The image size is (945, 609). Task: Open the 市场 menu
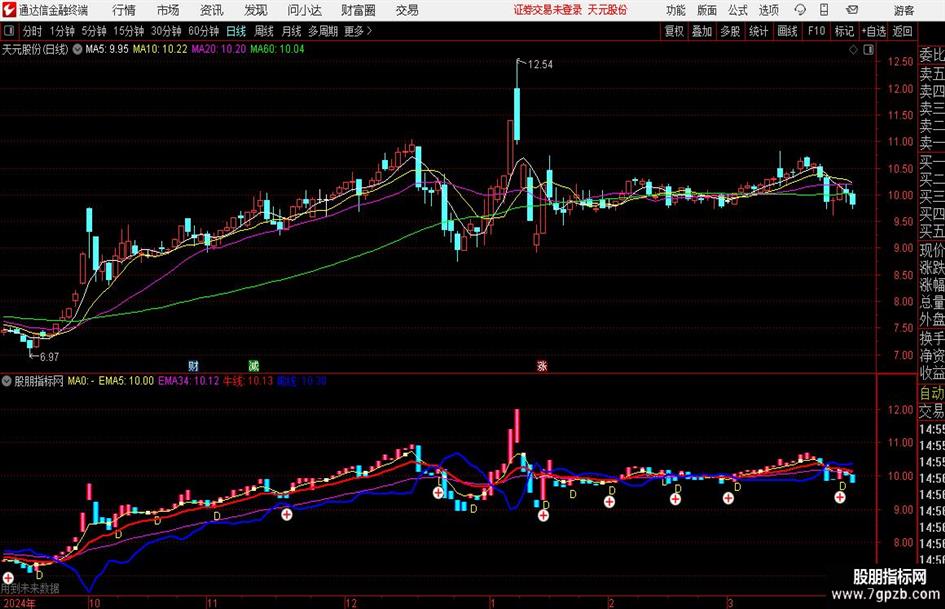pyautogui.click(x=168, y=10)
